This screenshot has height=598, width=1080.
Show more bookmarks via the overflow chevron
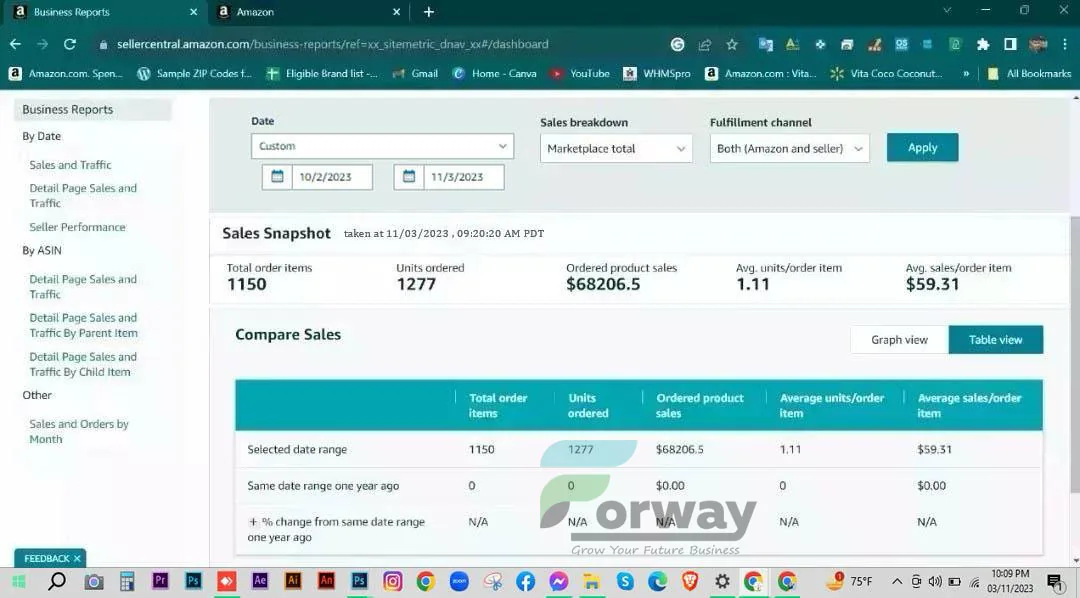tap(966, 73)
